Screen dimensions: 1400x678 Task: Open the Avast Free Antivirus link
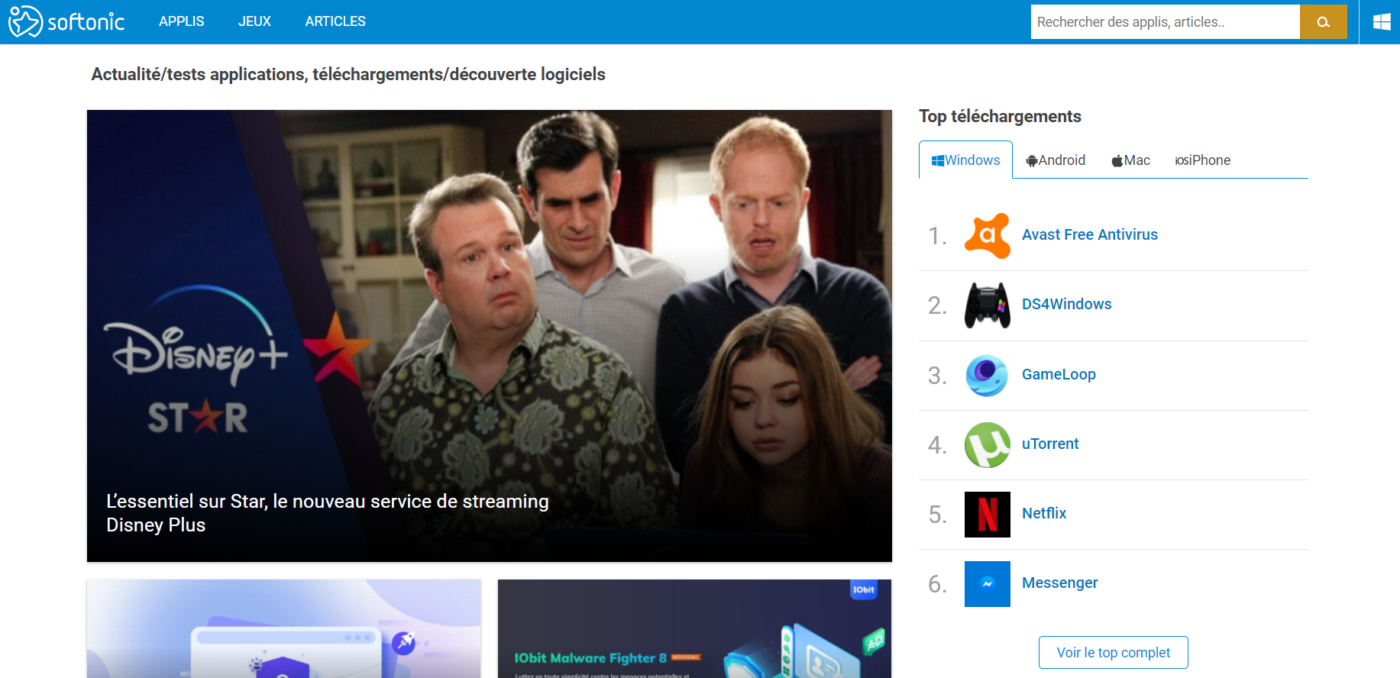coord(1090,235)
